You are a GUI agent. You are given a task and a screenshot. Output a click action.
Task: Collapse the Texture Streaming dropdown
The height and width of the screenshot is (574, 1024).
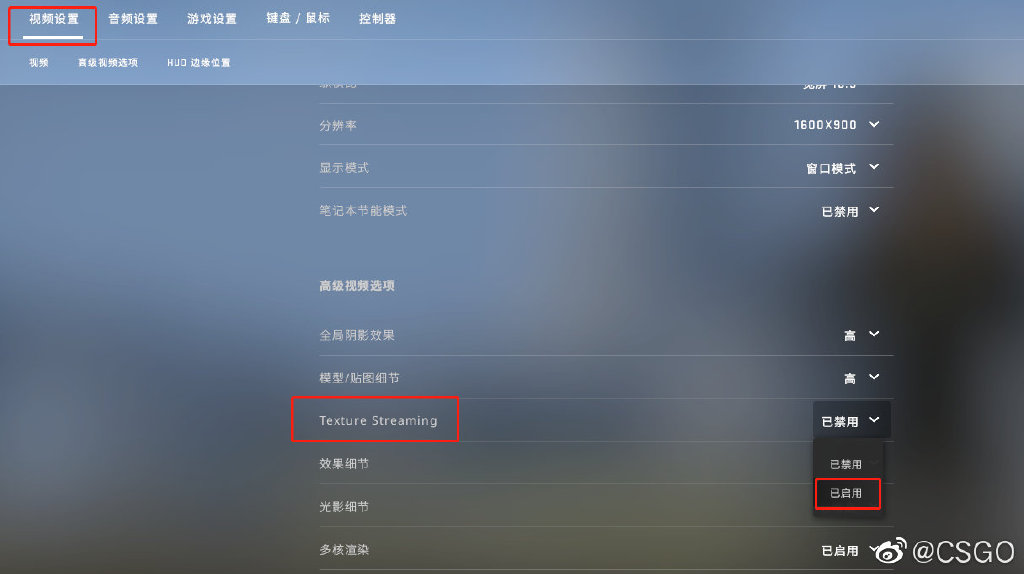(852, 421)
